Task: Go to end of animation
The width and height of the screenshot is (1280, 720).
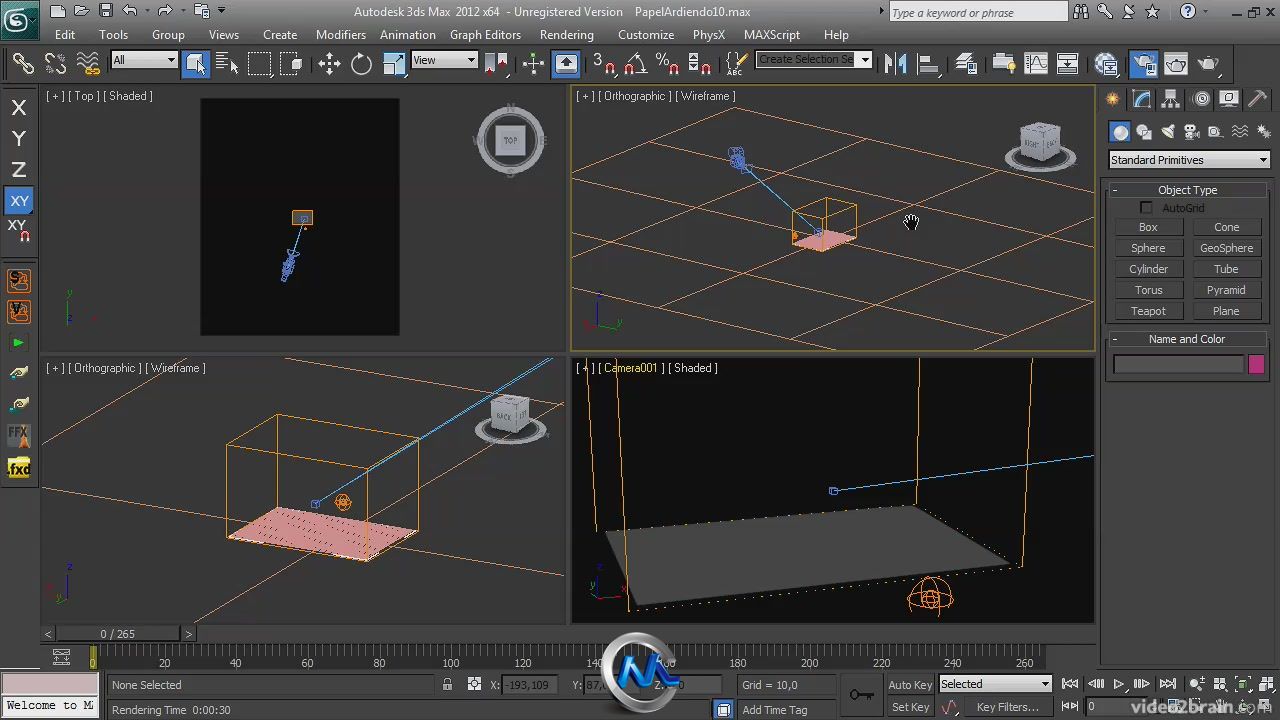Action: 1166,685
